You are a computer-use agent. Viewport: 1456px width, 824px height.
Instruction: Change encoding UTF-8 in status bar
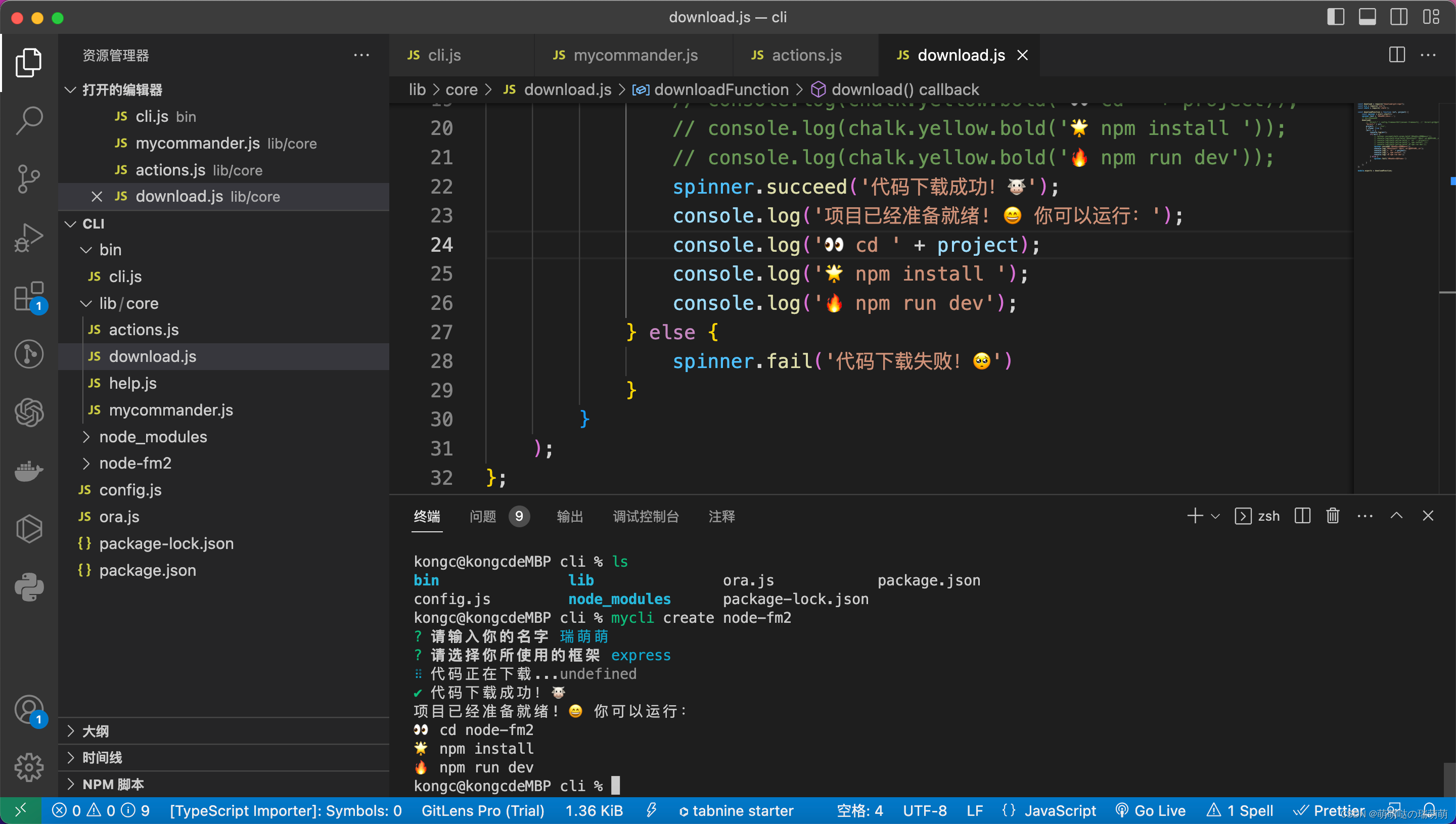pyautogui.click(x=925, y=810)
